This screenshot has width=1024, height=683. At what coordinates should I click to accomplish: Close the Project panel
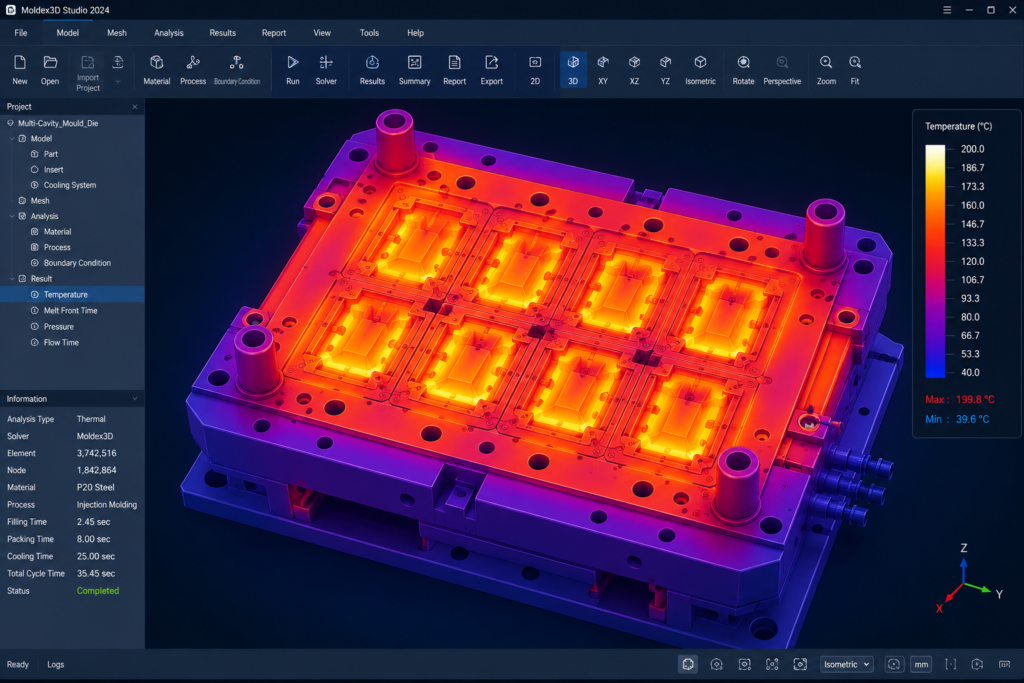135,106
